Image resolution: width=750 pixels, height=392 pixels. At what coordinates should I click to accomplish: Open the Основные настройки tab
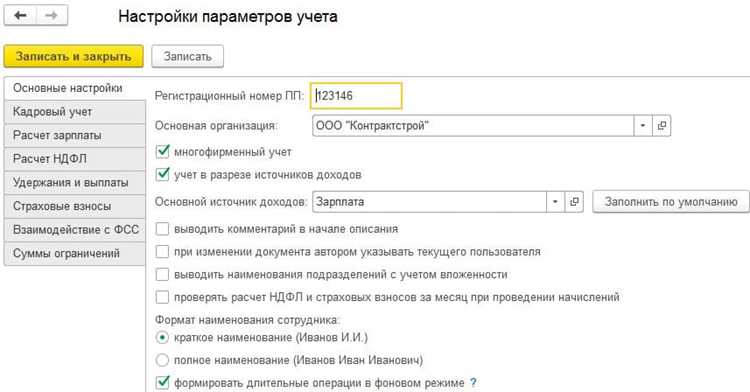75,88
